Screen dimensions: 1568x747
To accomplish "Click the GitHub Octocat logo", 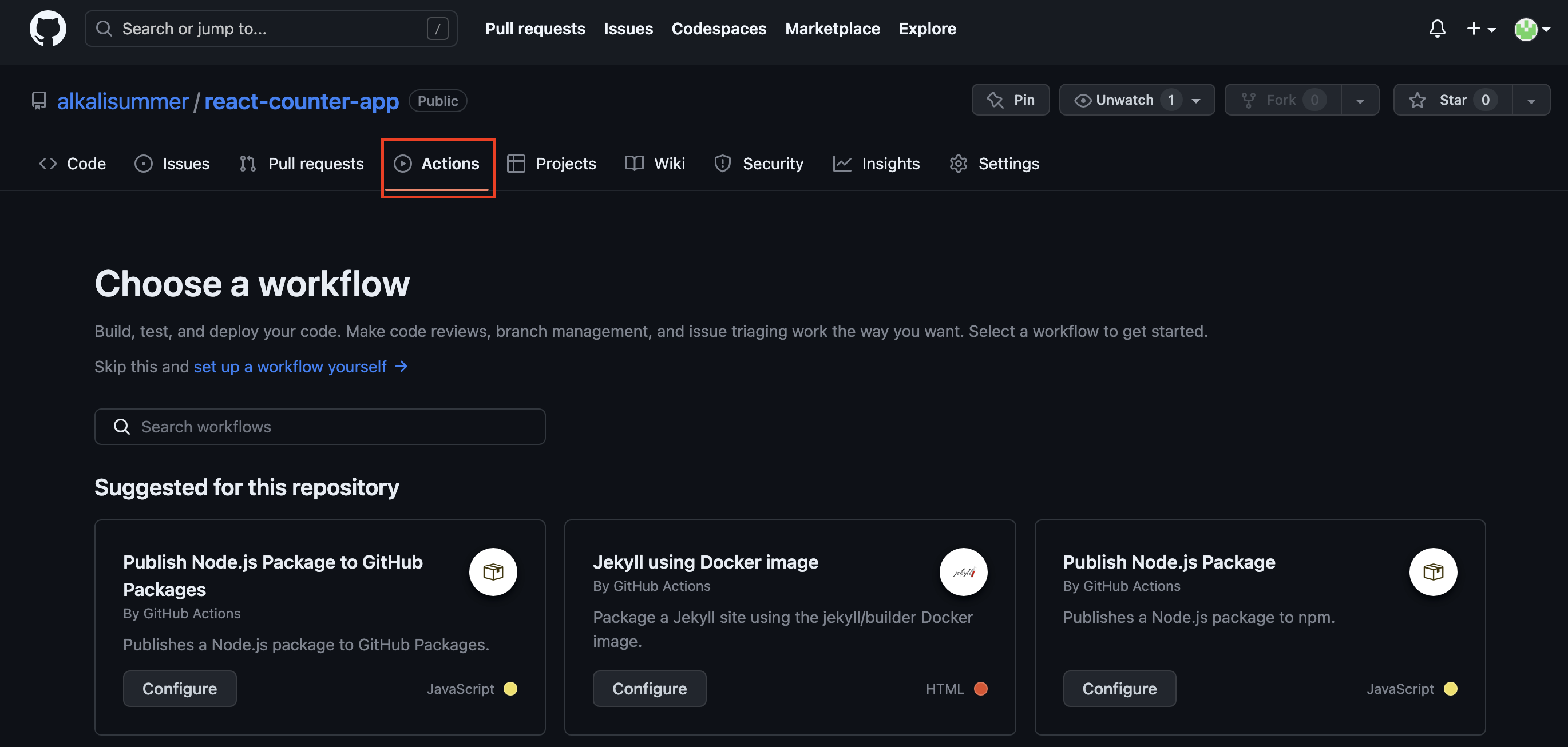I will pyautogui.click(x=47, y=29).
